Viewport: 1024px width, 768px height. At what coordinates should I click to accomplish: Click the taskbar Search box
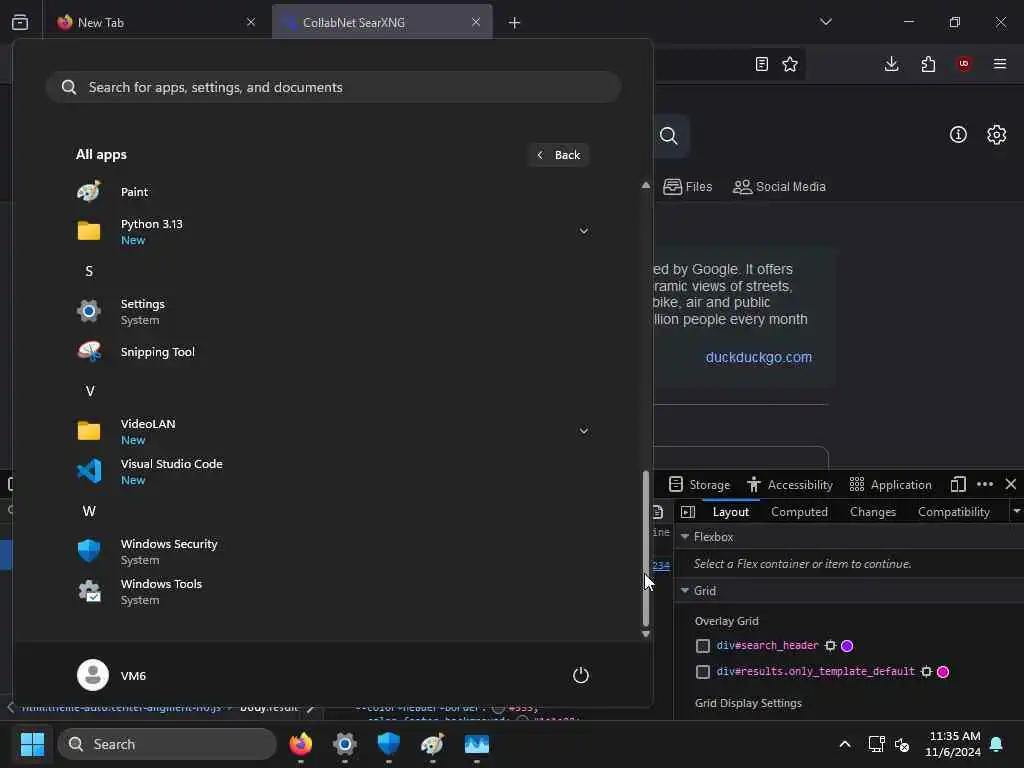tap(167, 744)
